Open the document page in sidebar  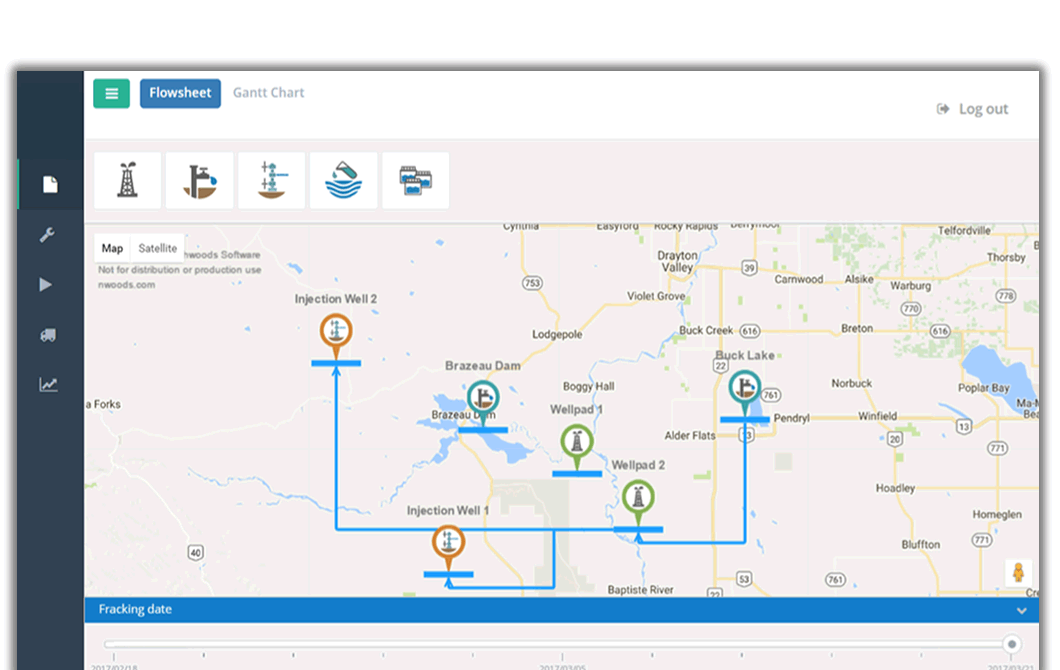coord(50,185)
